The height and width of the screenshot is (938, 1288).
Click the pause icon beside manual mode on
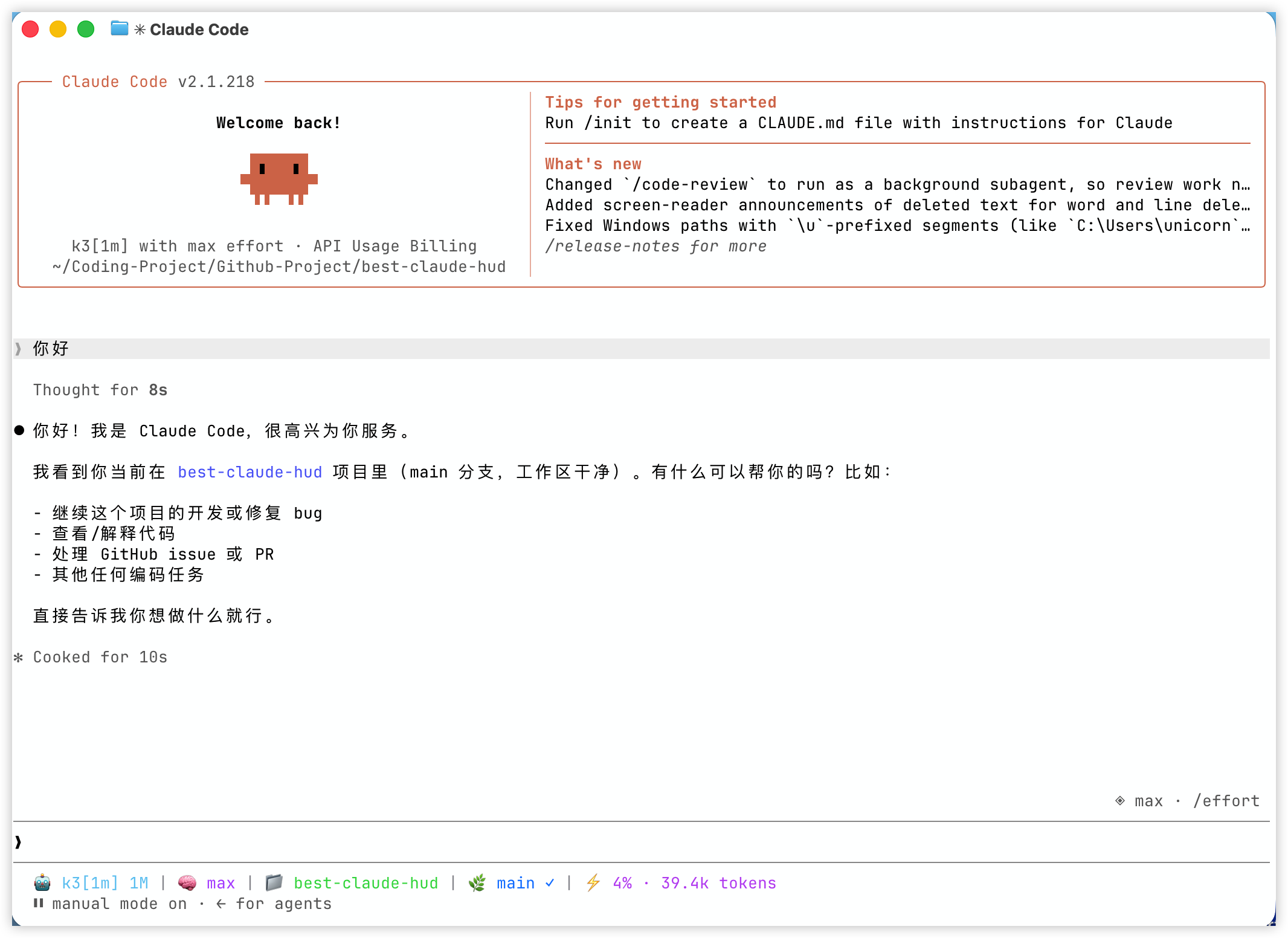click(39, 904)
